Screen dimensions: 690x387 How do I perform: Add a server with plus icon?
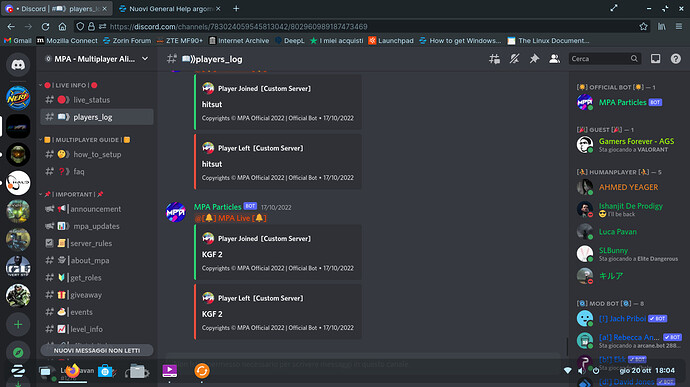(18, 324)
